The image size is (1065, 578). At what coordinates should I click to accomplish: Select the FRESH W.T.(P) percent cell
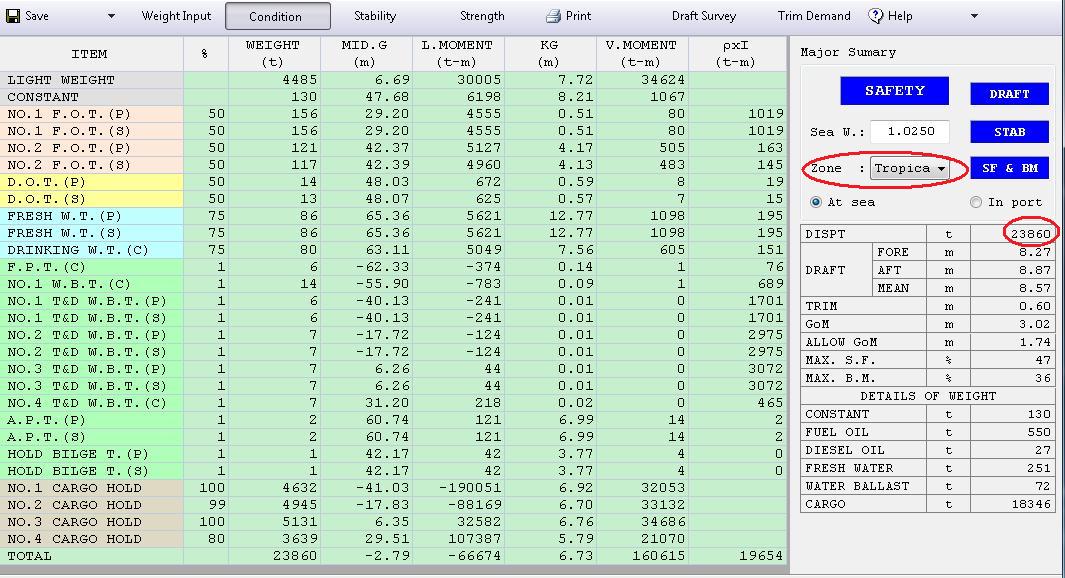coord(206,216)
